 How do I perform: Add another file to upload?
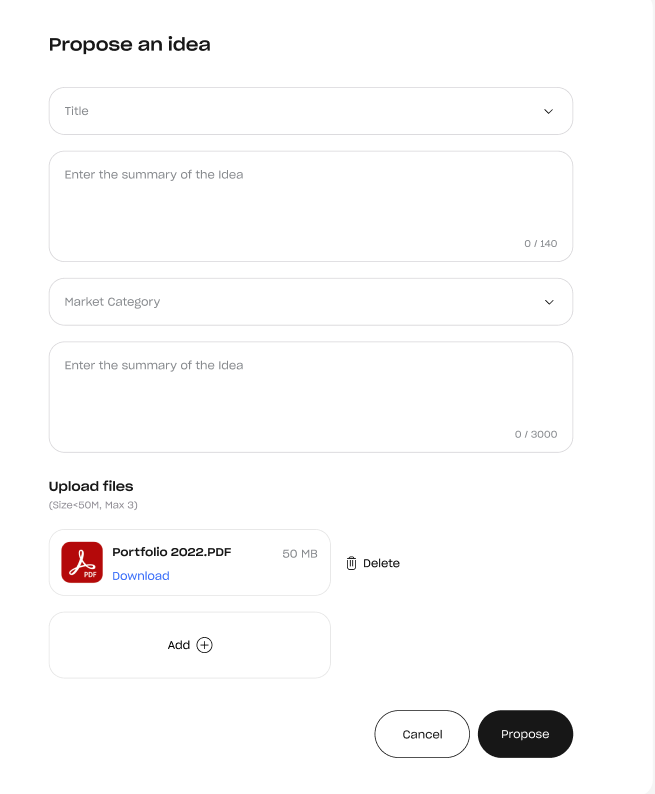(190, 645)
